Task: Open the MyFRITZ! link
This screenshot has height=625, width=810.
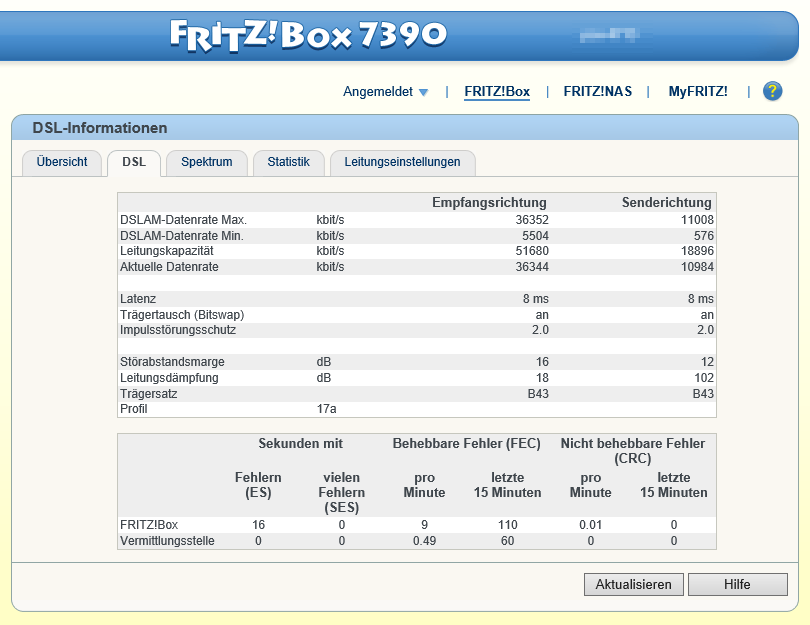Action: coord(698,92)
